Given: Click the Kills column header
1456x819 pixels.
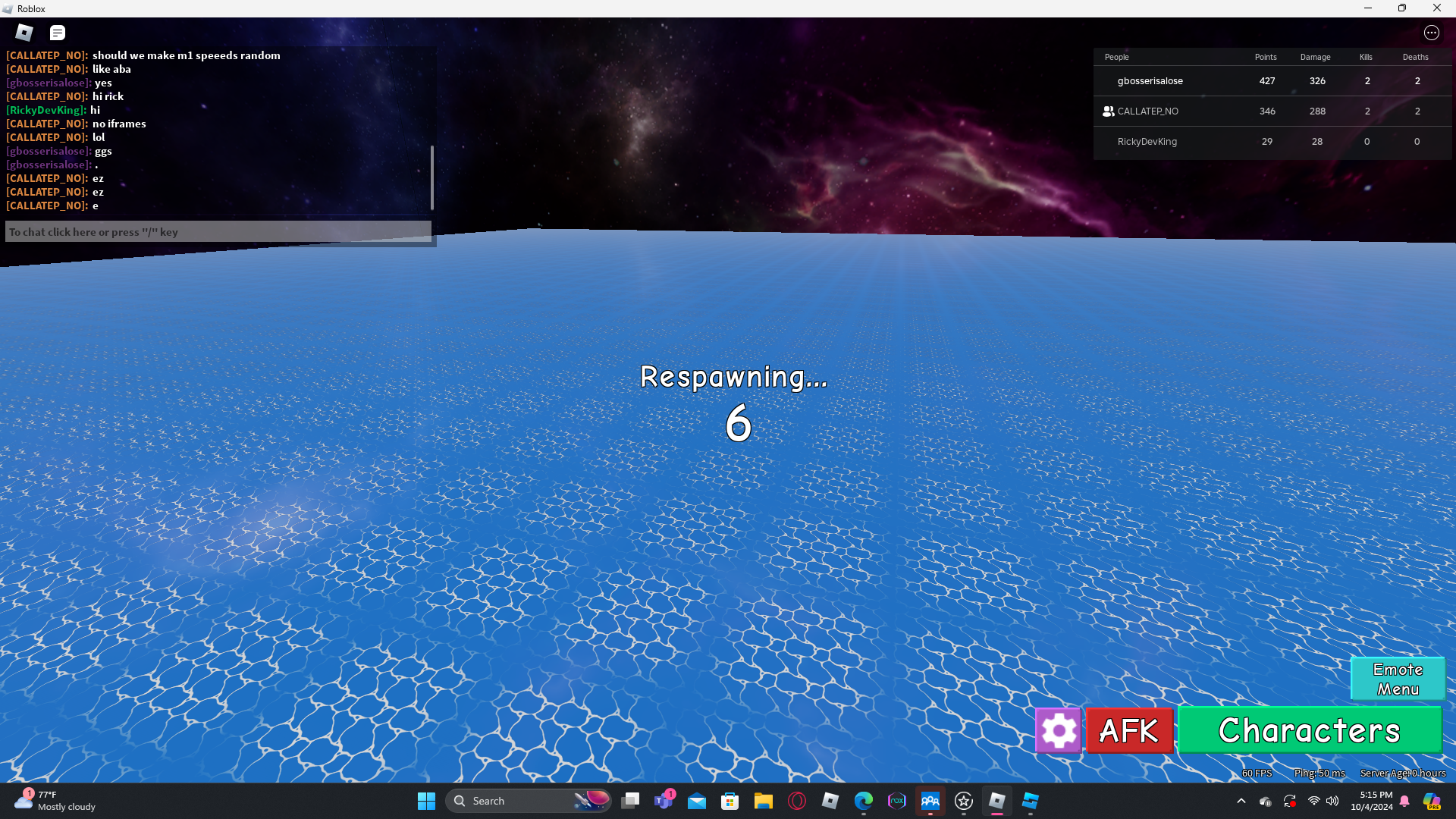Looking at the screenshot, I should tap(1366, 57).
